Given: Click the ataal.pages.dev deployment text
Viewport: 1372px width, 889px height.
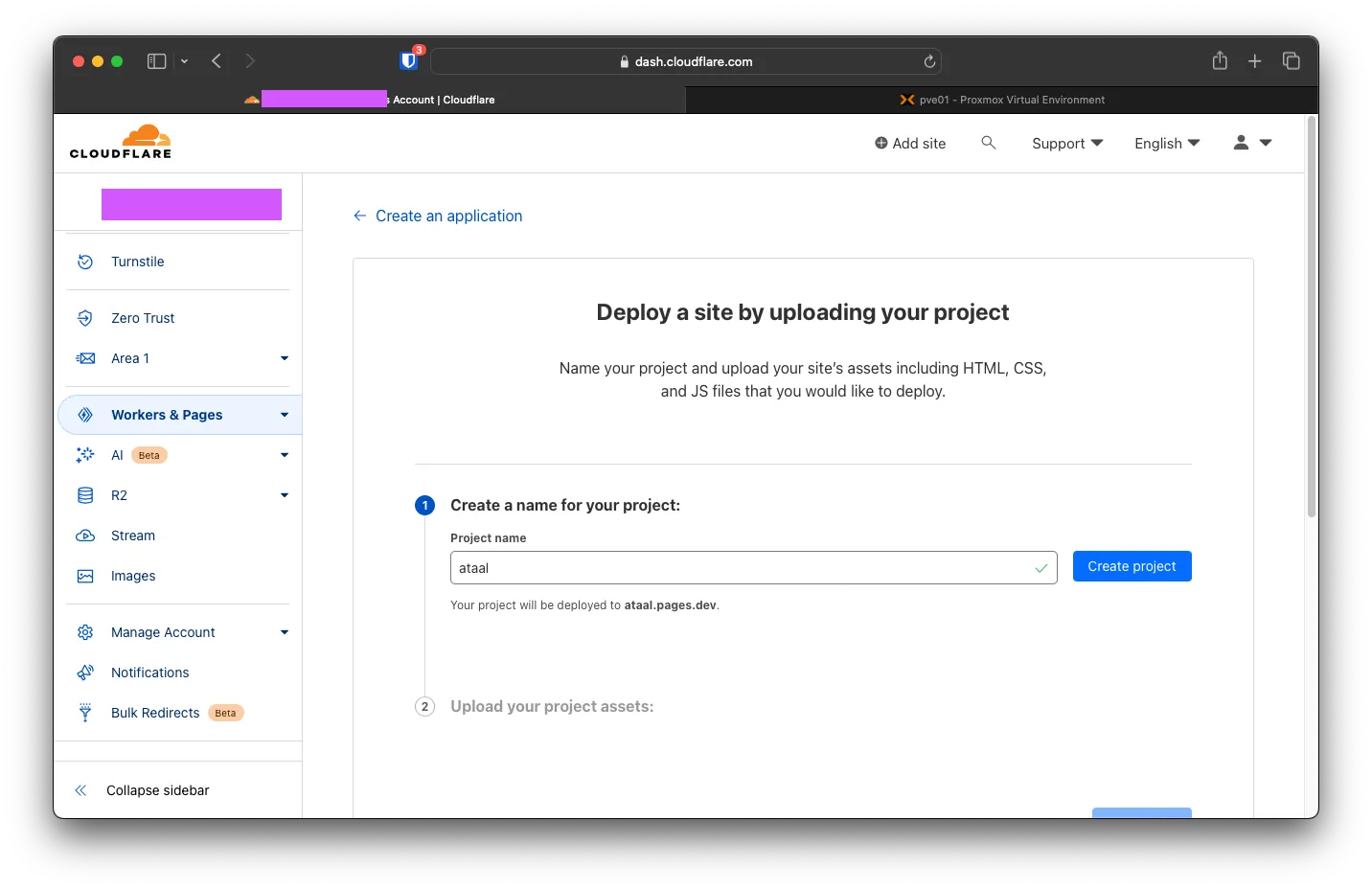Looking at the screenshot, I should 670,605.
